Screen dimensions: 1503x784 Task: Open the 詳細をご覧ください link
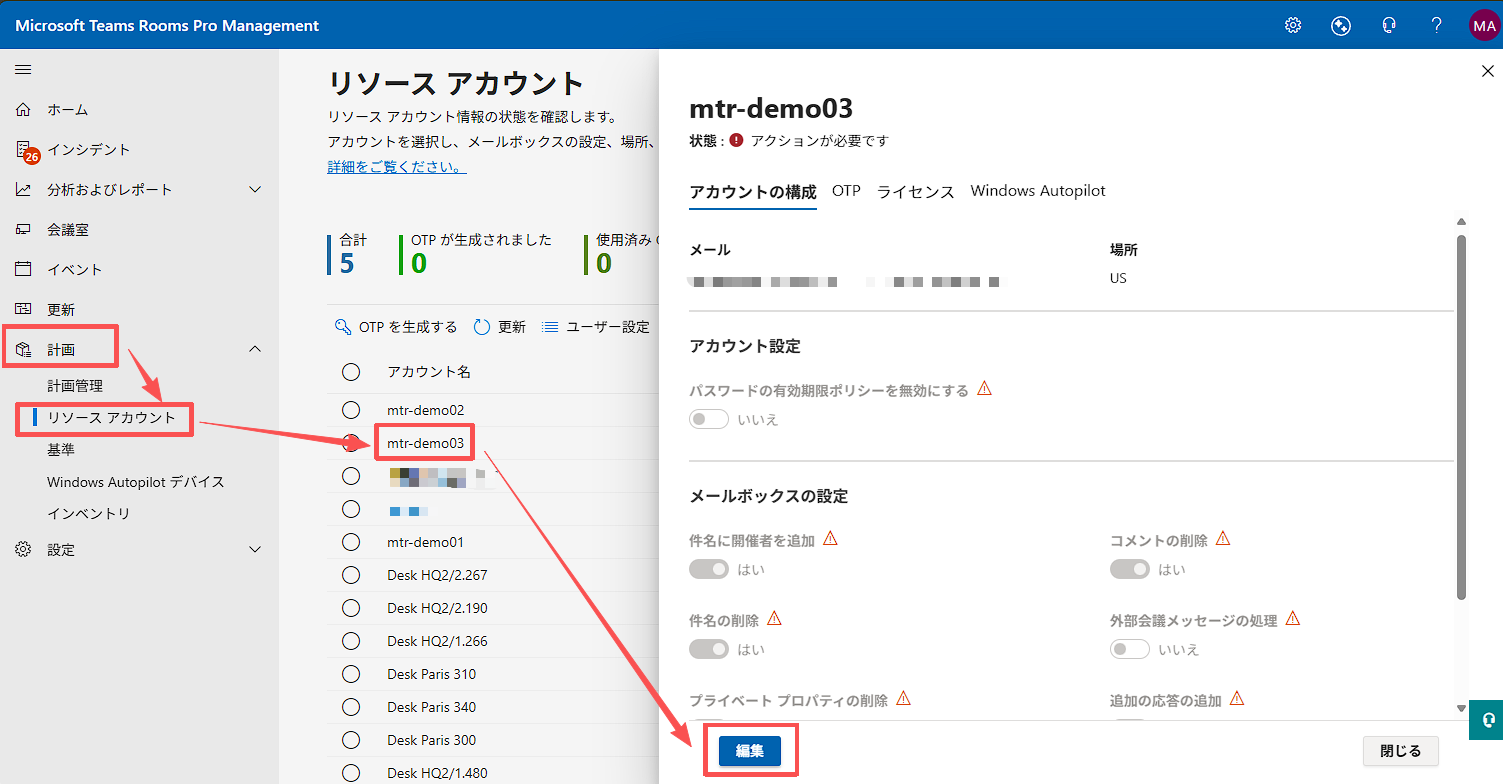(397, 167)
